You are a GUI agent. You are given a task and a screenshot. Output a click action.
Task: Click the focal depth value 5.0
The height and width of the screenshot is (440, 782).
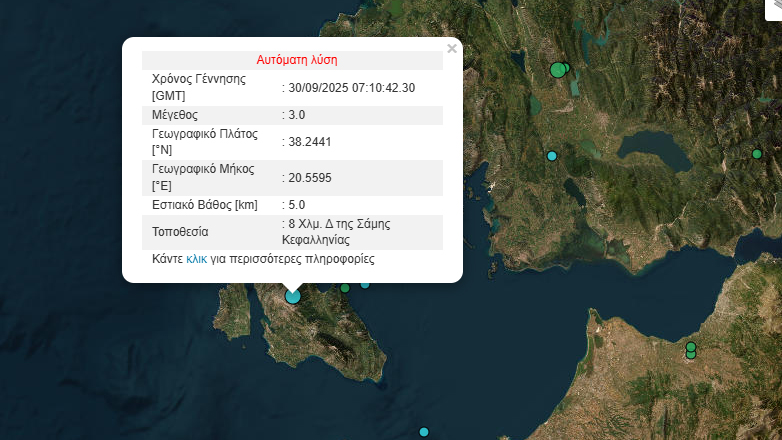(x=296, y=205)
